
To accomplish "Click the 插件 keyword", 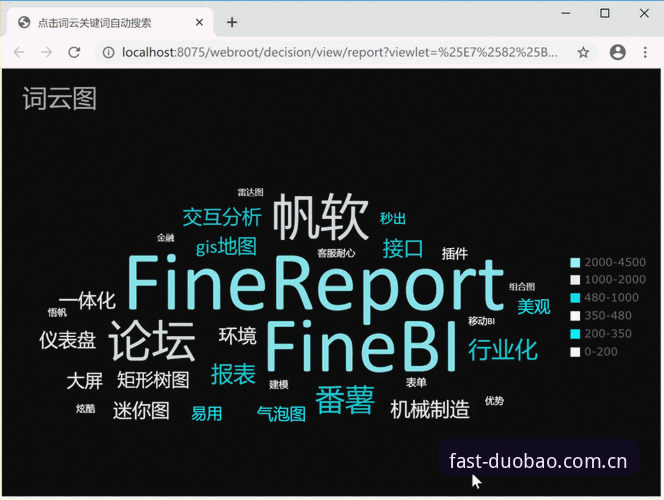I will click(455, 254).
